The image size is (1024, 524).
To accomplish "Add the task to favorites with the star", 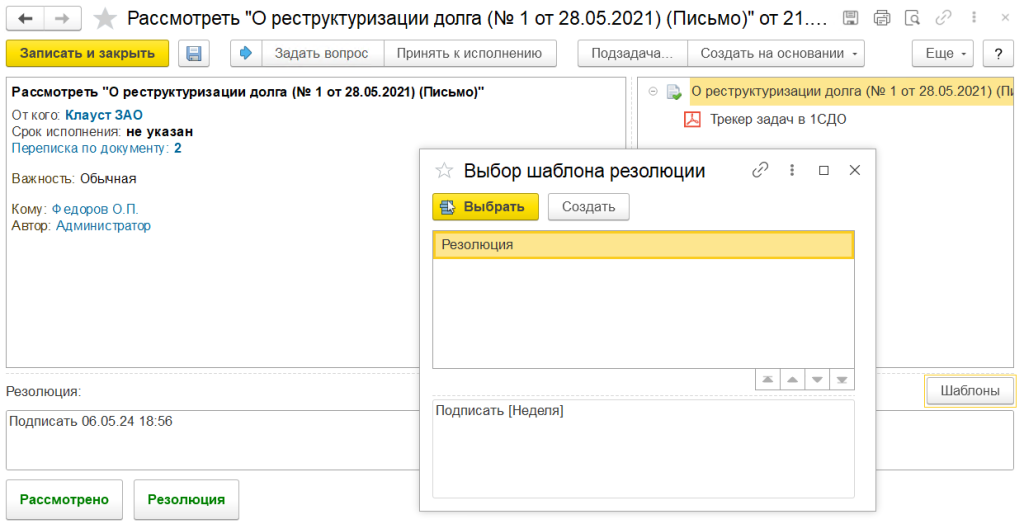I will (x=104, y=19).
